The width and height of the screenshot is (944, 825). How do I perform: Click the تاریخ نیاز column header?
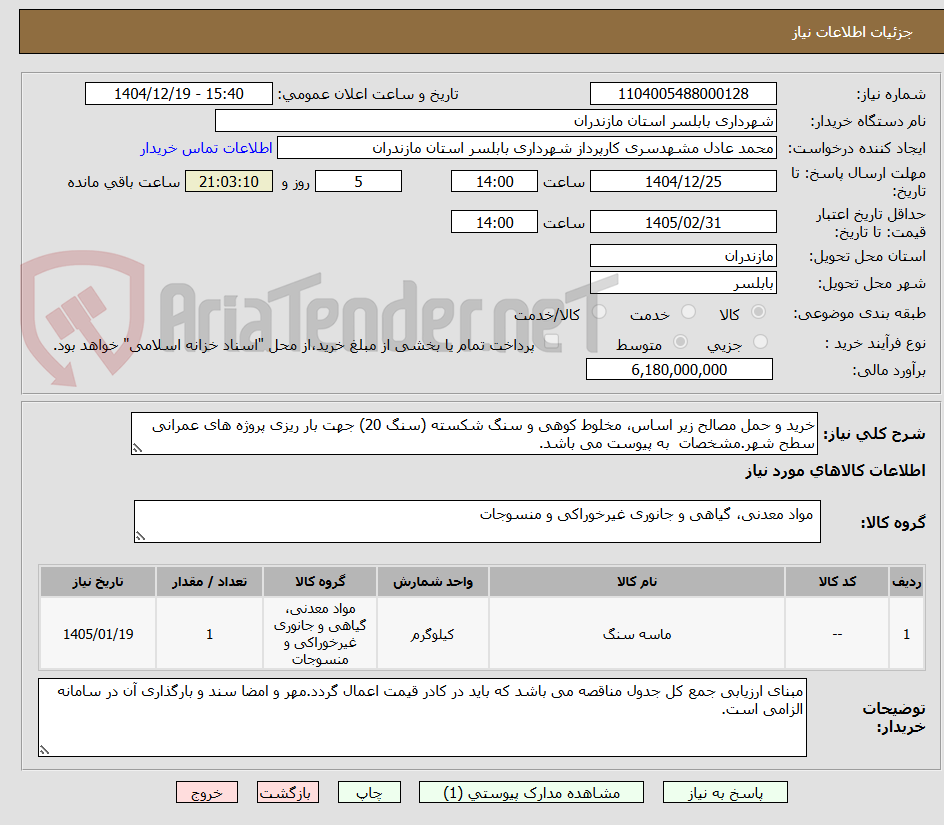point(98,582)
